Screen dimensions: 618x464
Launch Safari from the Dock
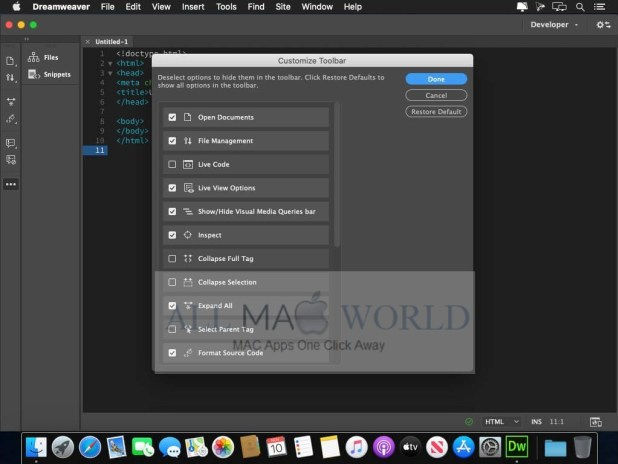(x=89, y=447)
